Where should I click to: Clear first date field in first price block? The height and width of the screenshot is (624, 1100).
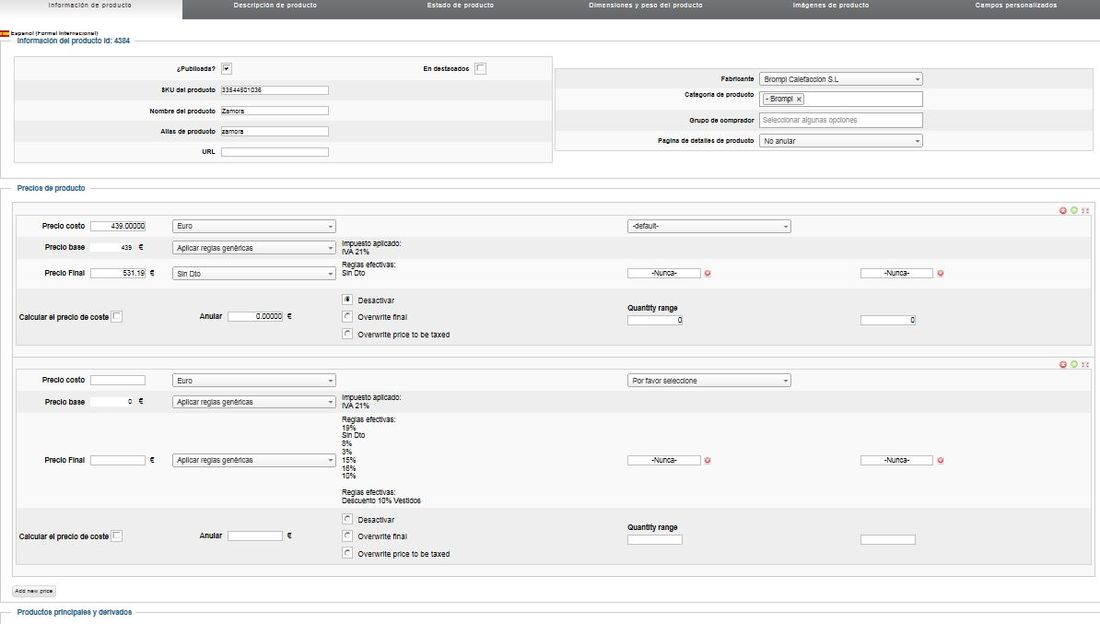(x=707, y=273)
